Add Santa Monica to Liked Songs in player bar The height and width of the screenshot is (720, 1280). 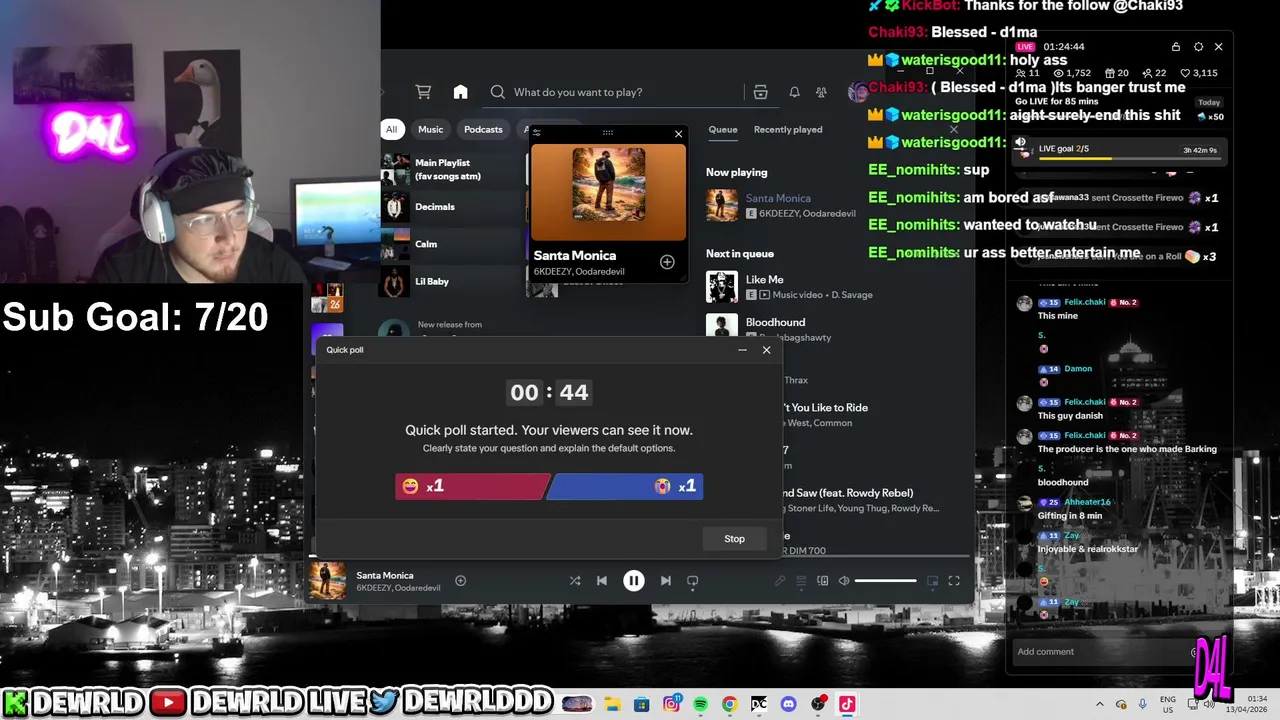coord(460,581)
